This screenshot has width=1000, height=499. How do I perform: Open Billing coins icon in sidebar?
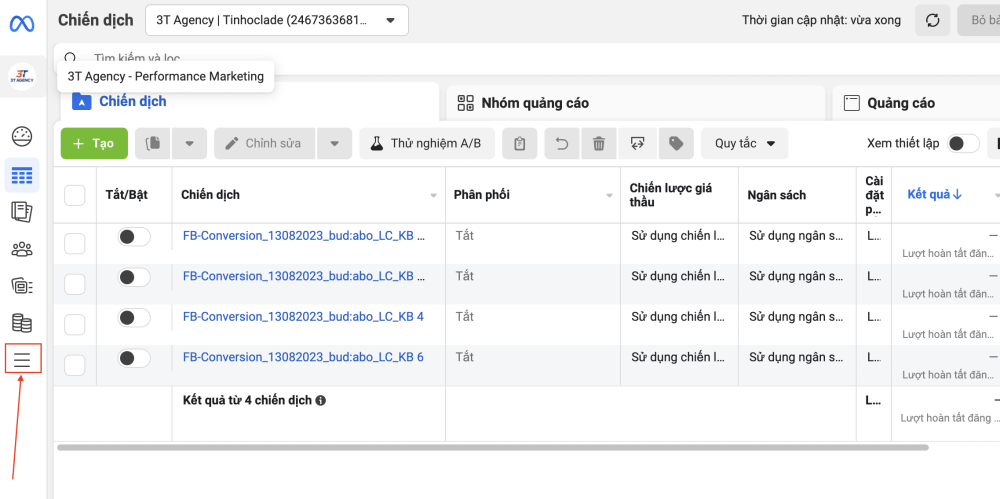click(22, 323)
